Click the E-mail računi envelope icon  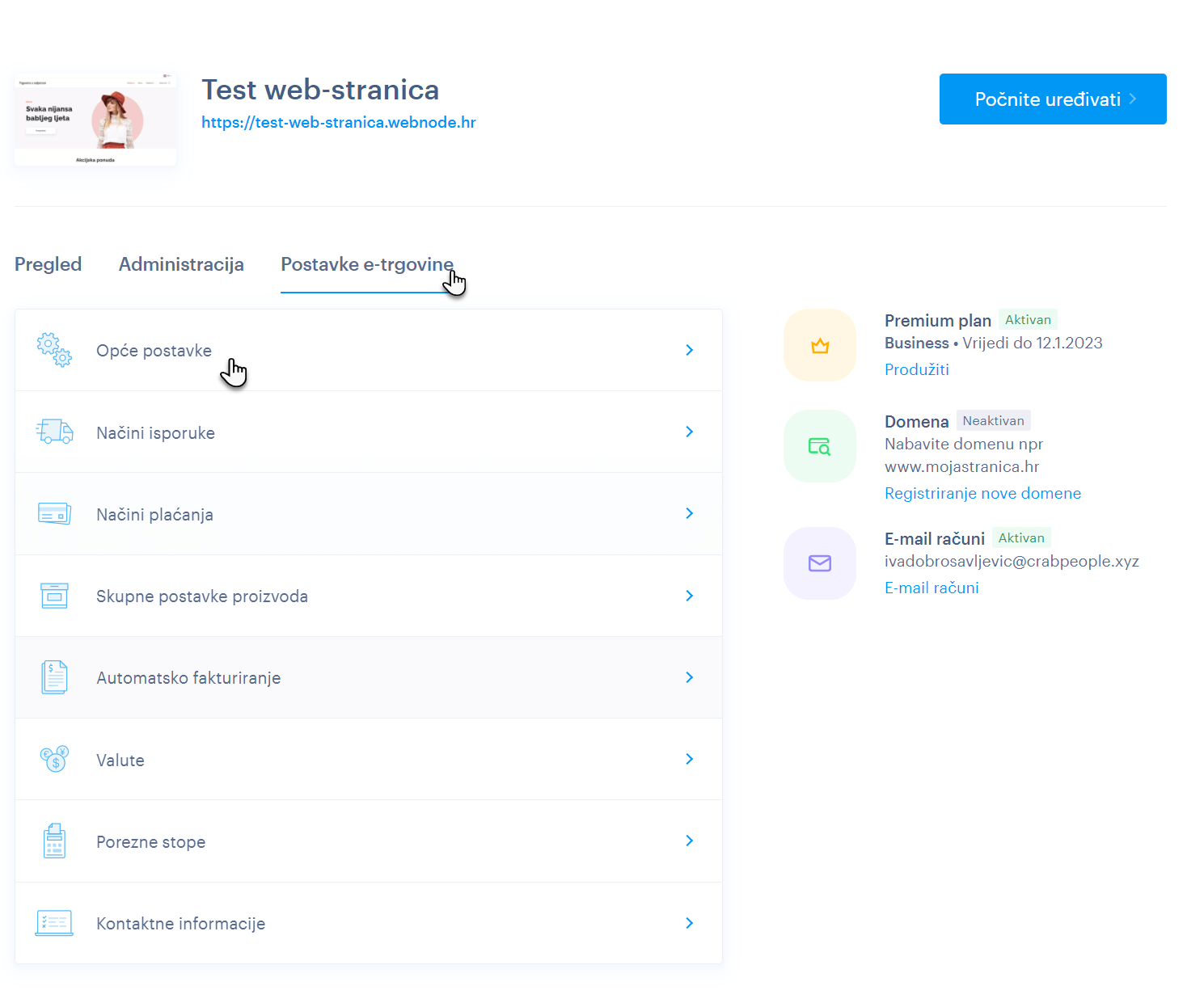[x=820, y=563]
